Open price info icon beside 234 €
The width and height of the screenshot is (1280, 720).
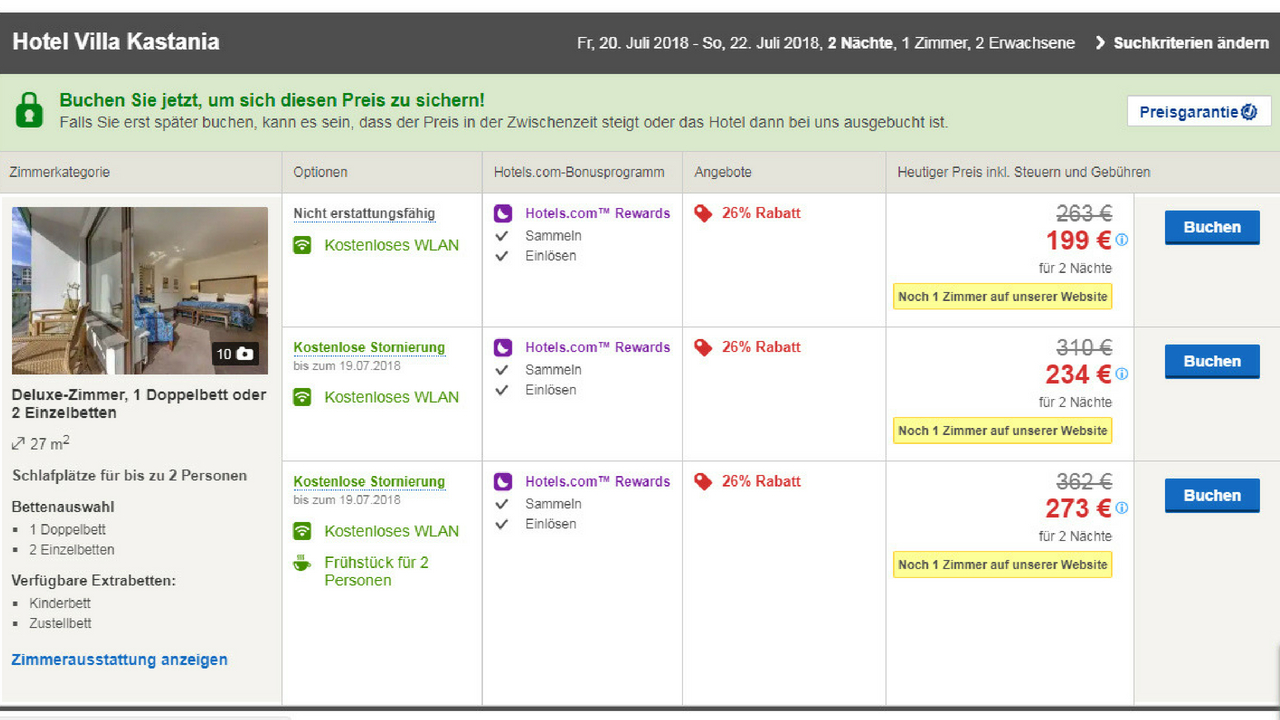pyautogui.click(x=1121, y=374)
